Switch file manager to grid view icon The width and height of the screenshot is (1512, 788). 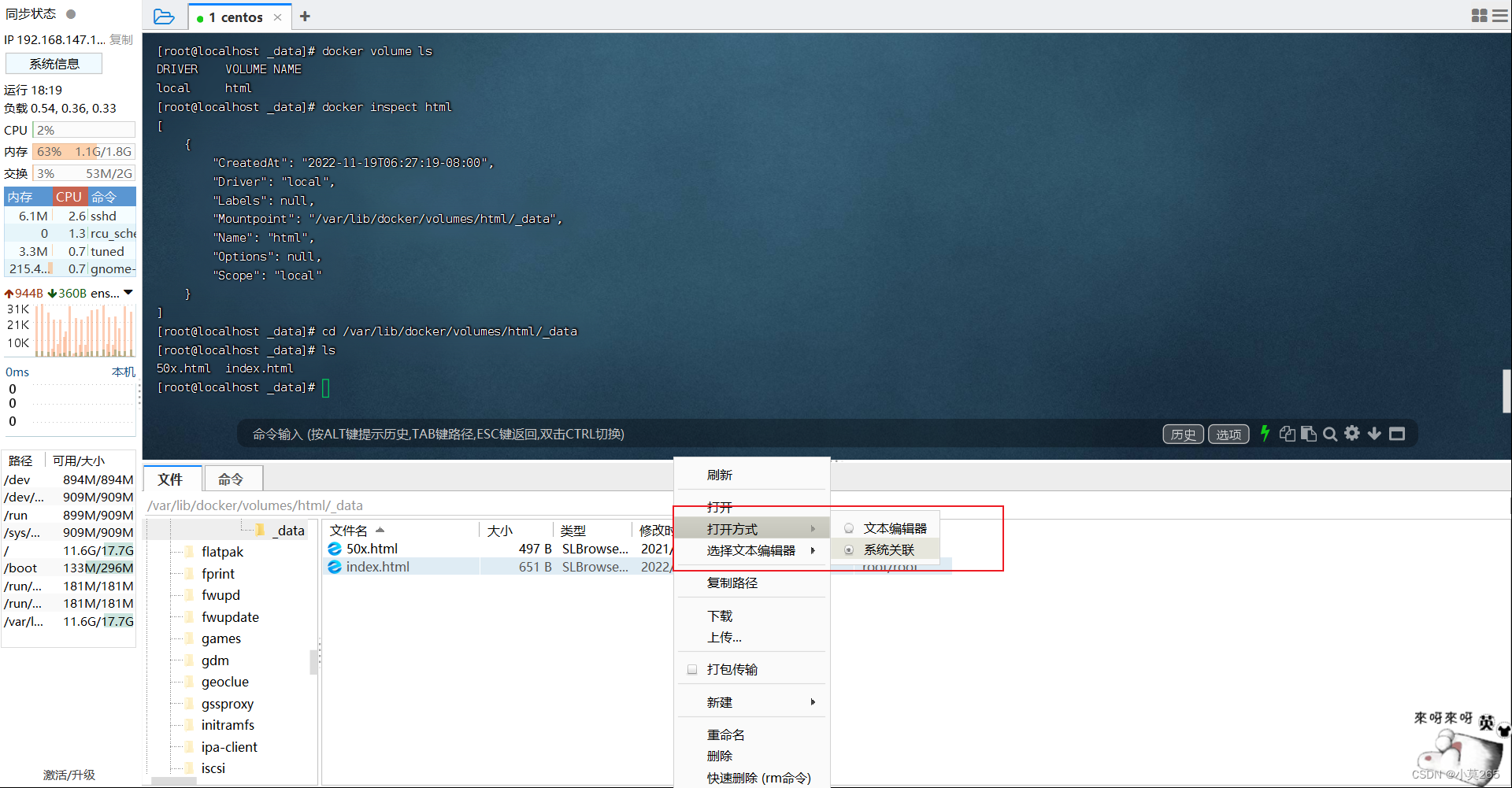click(1479, 16)
